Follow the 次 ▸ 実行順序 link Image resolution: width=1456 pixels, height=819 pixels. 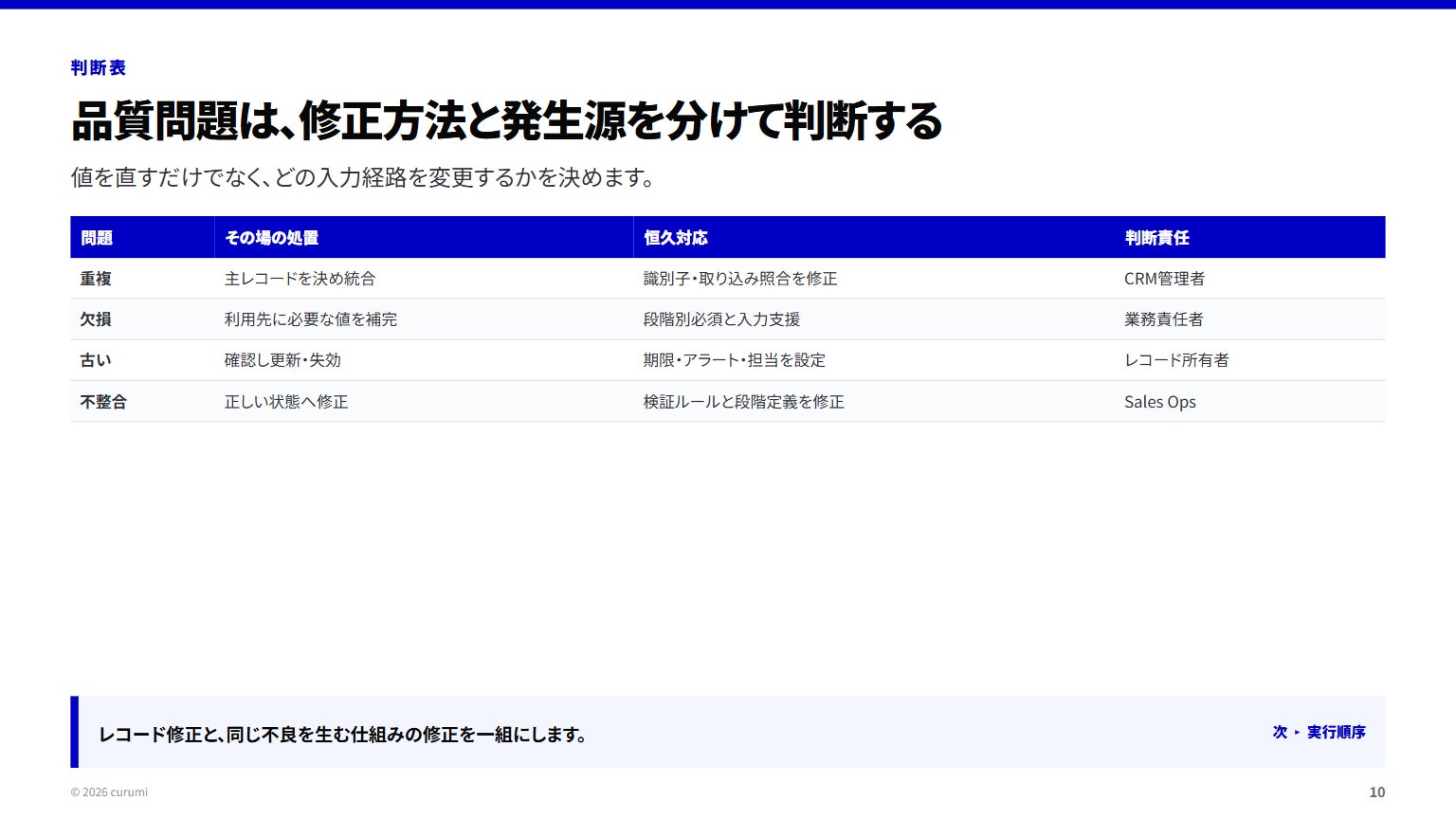pyautogui.click(x=1319, y=732)
